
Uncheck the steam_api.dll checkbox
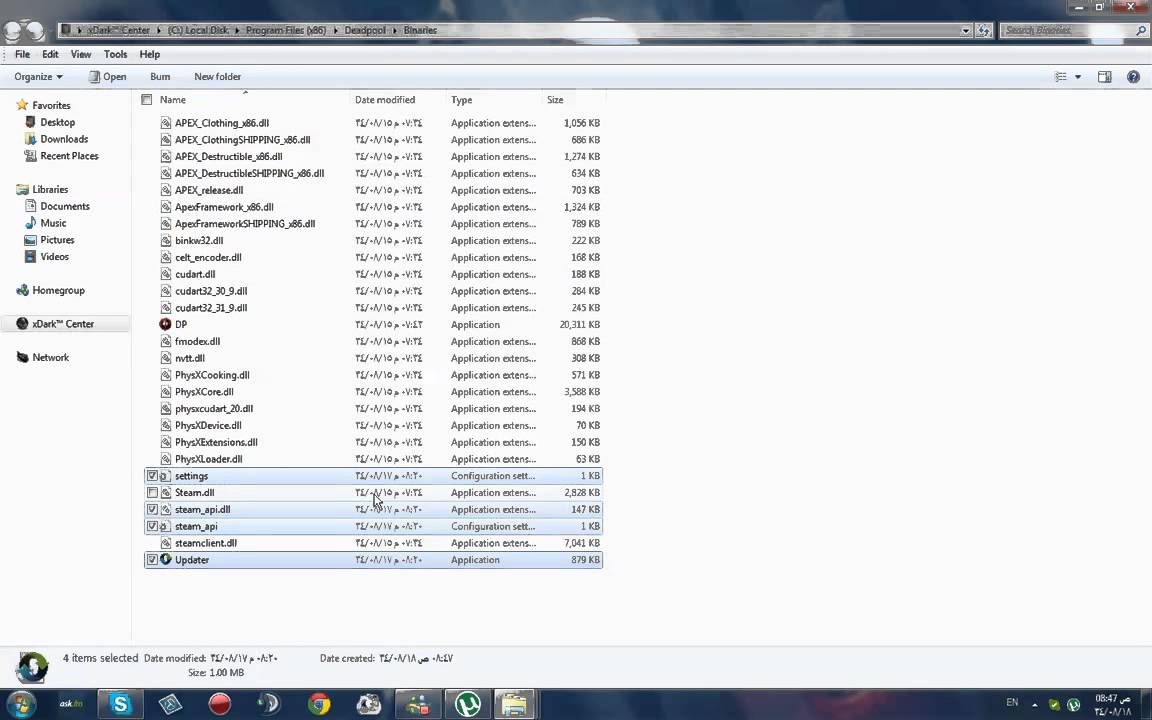(x=152, y=509)
